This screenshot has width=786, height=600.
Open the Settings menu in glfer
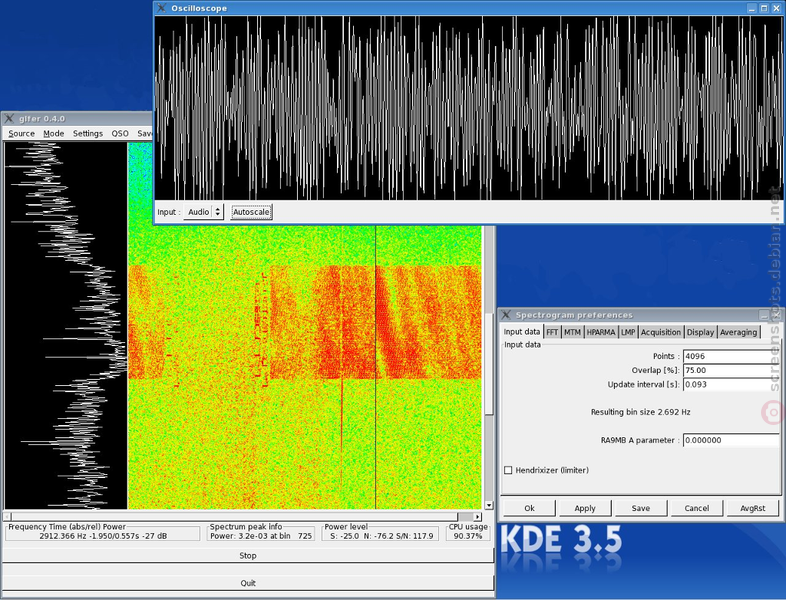click(x=88, y=133)
